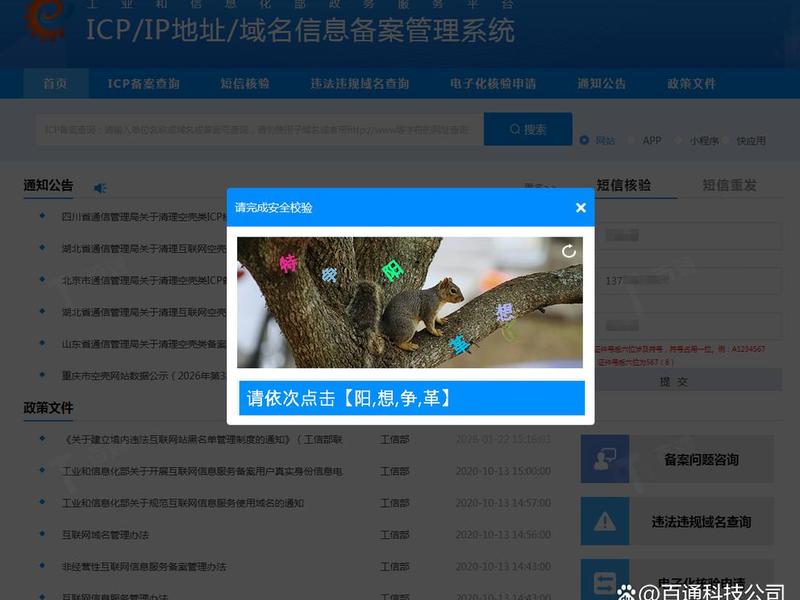Click the cyan character 革 on branch
The height and width of the screenshot is (600, 800).
click(459, 344)
